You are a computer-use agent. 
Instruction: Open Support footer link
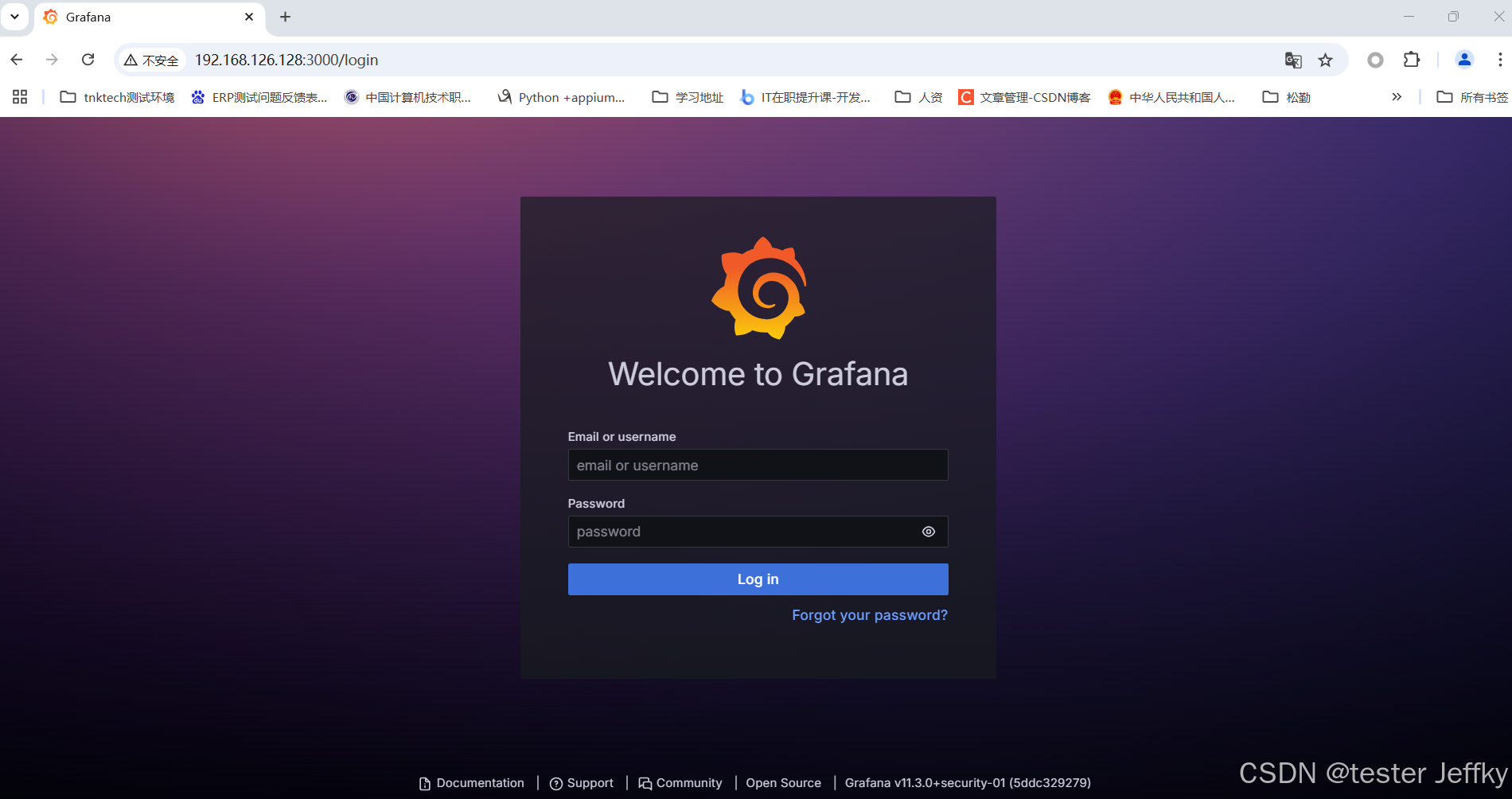point(582,783)
